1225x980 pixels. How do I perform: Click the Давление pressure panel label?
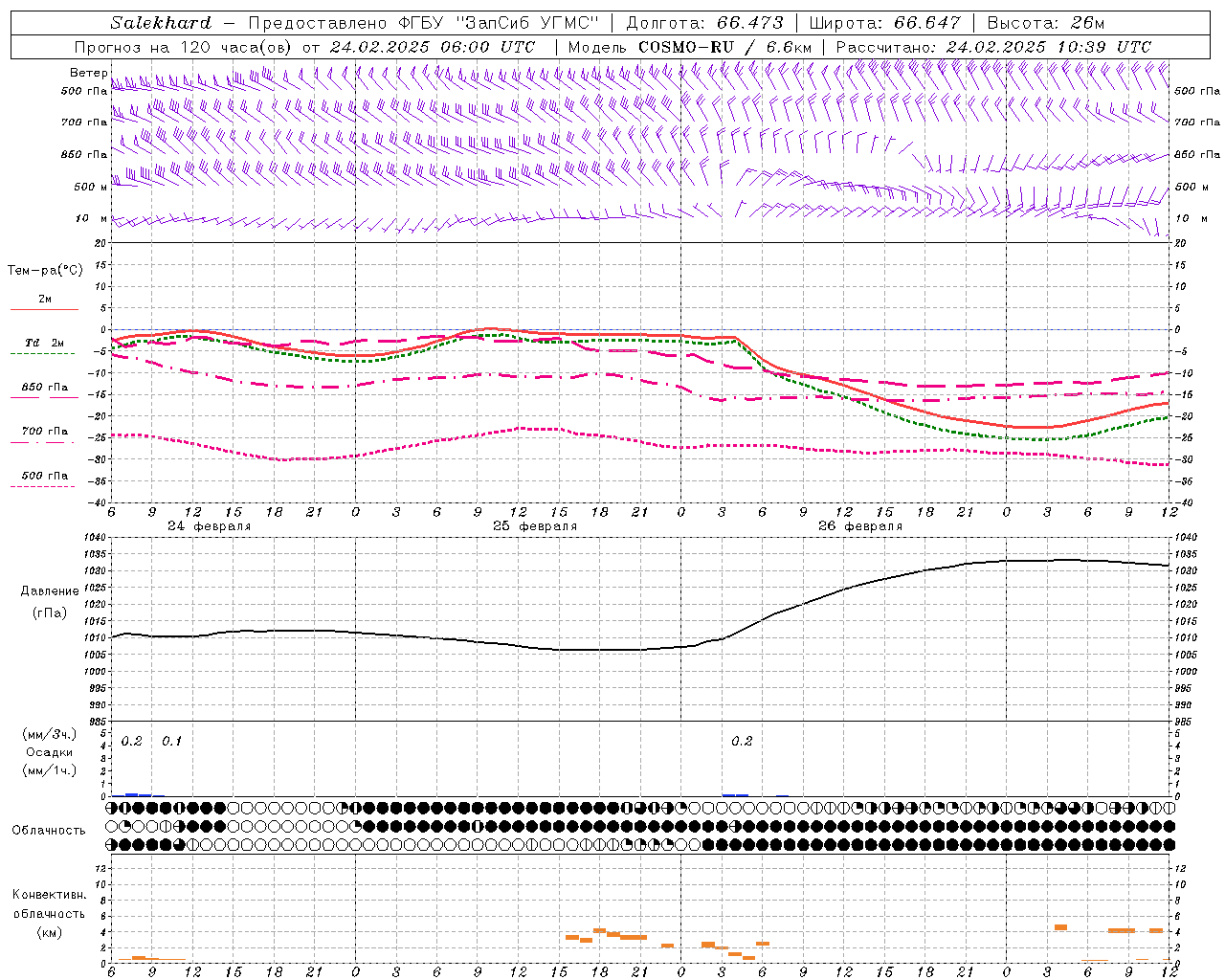pyautogui.click(x=50, y=591)
